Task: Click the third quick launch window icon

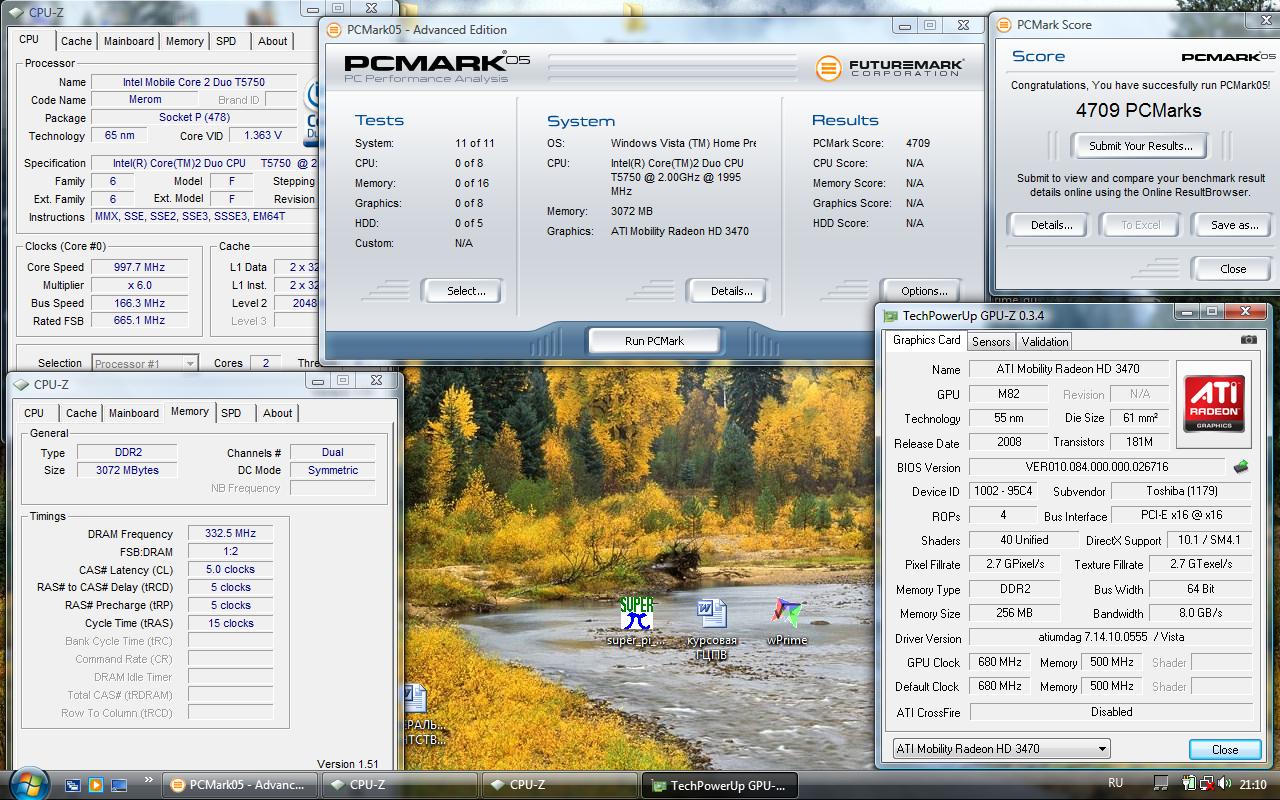Action: coord(119,785)
